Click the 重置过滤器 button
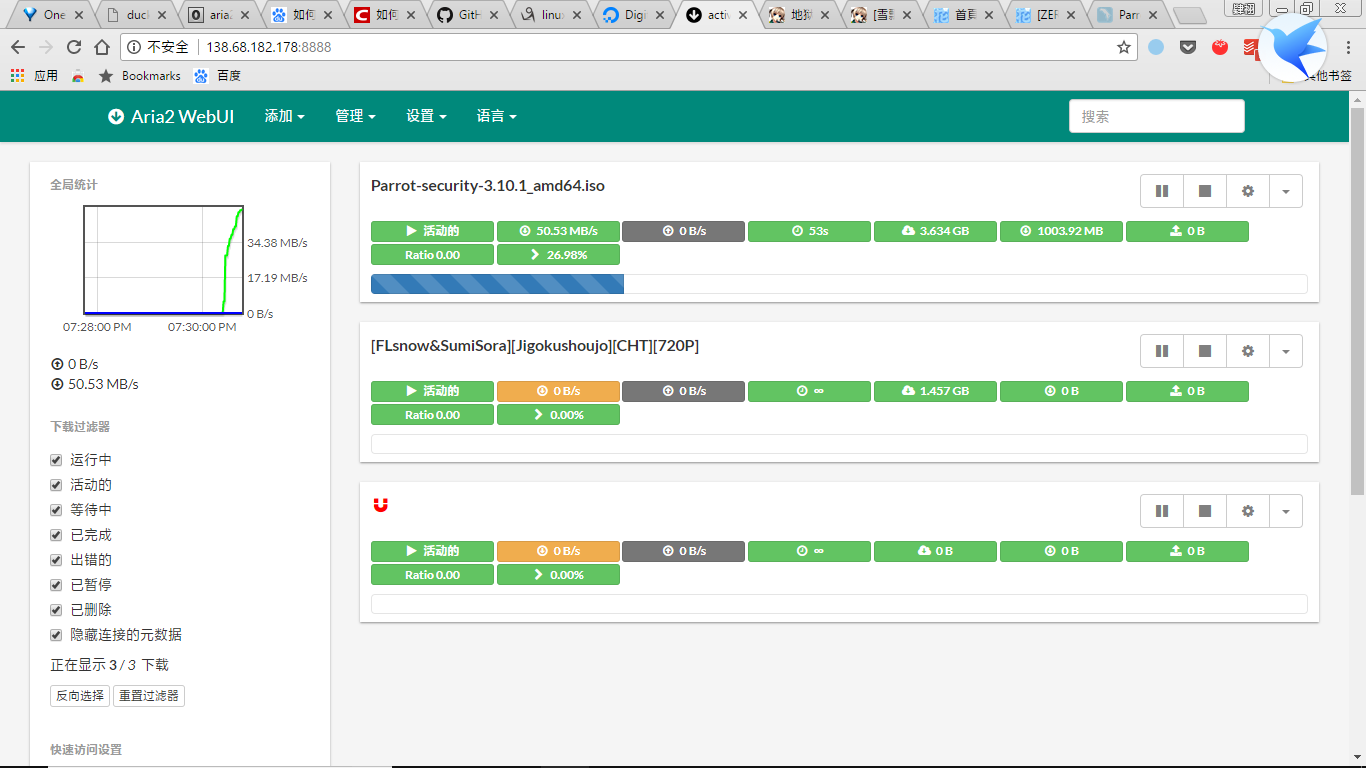Viewport: 1366px width, 768px height. tap(148, 696)
